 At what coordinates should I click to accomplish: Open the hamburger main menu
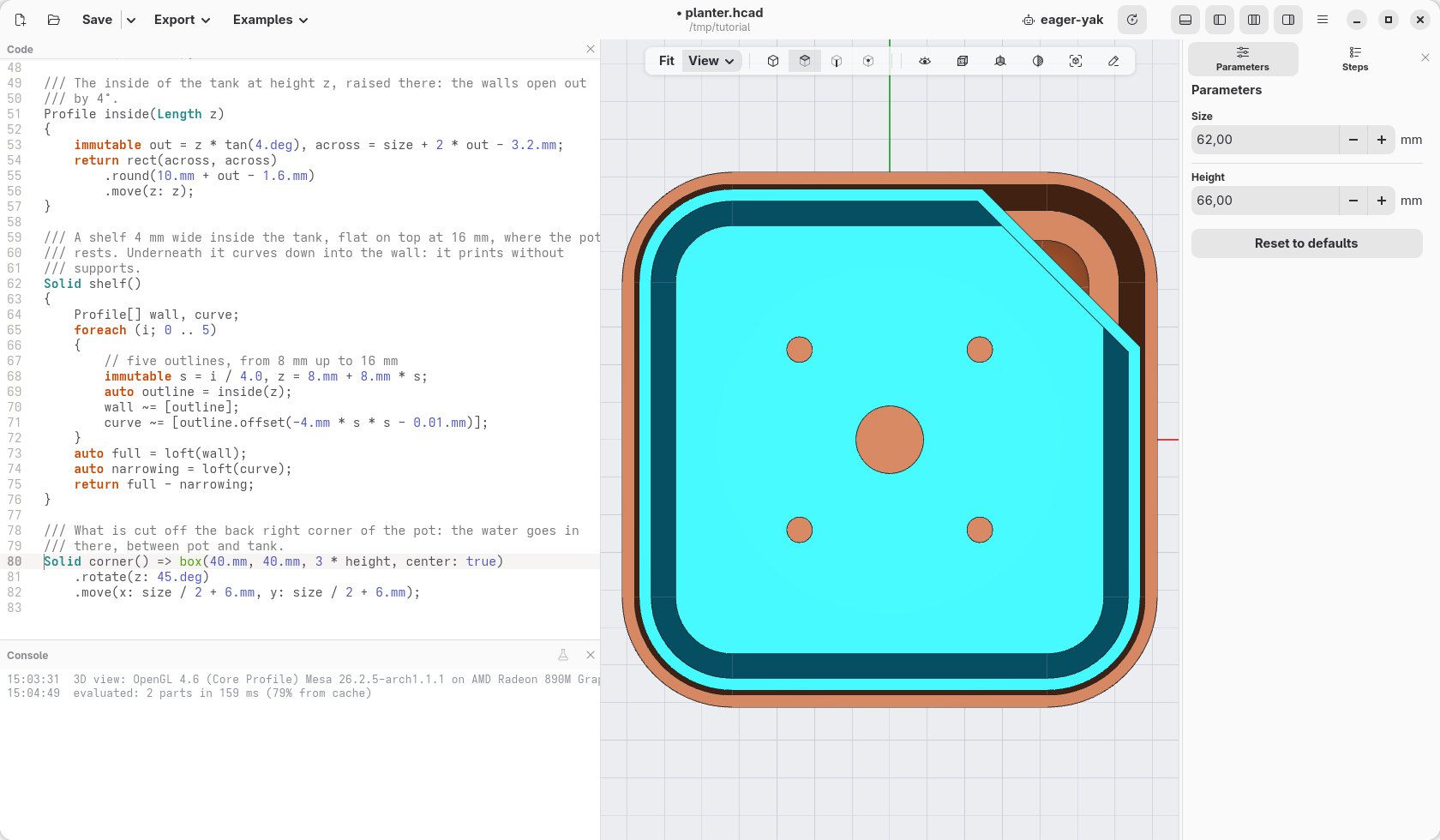click(1323, 20)
